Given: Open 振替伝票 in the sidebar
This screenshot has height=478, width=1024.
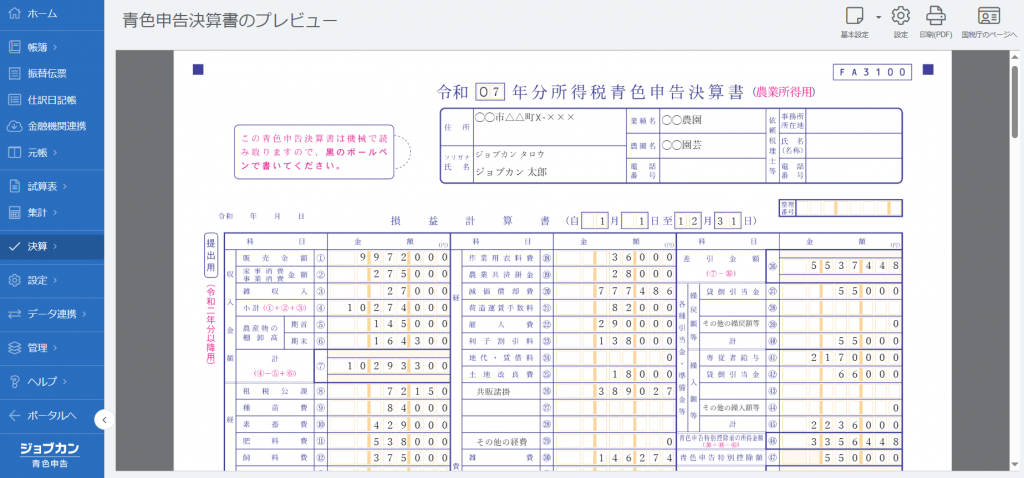Looking at the screenshot, I should (x=47, y=73).
